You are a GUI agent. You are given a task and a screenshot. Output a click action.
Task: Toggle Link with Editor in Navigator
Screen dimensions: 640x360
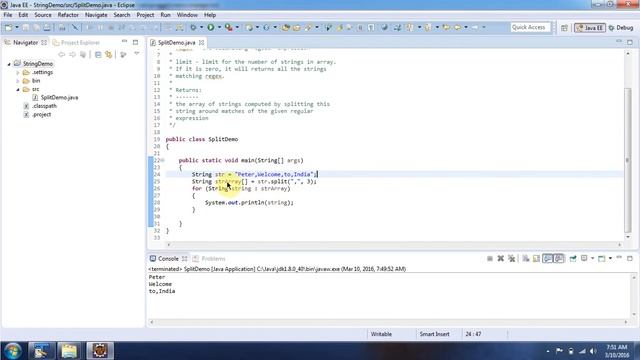tap(109, 54)
